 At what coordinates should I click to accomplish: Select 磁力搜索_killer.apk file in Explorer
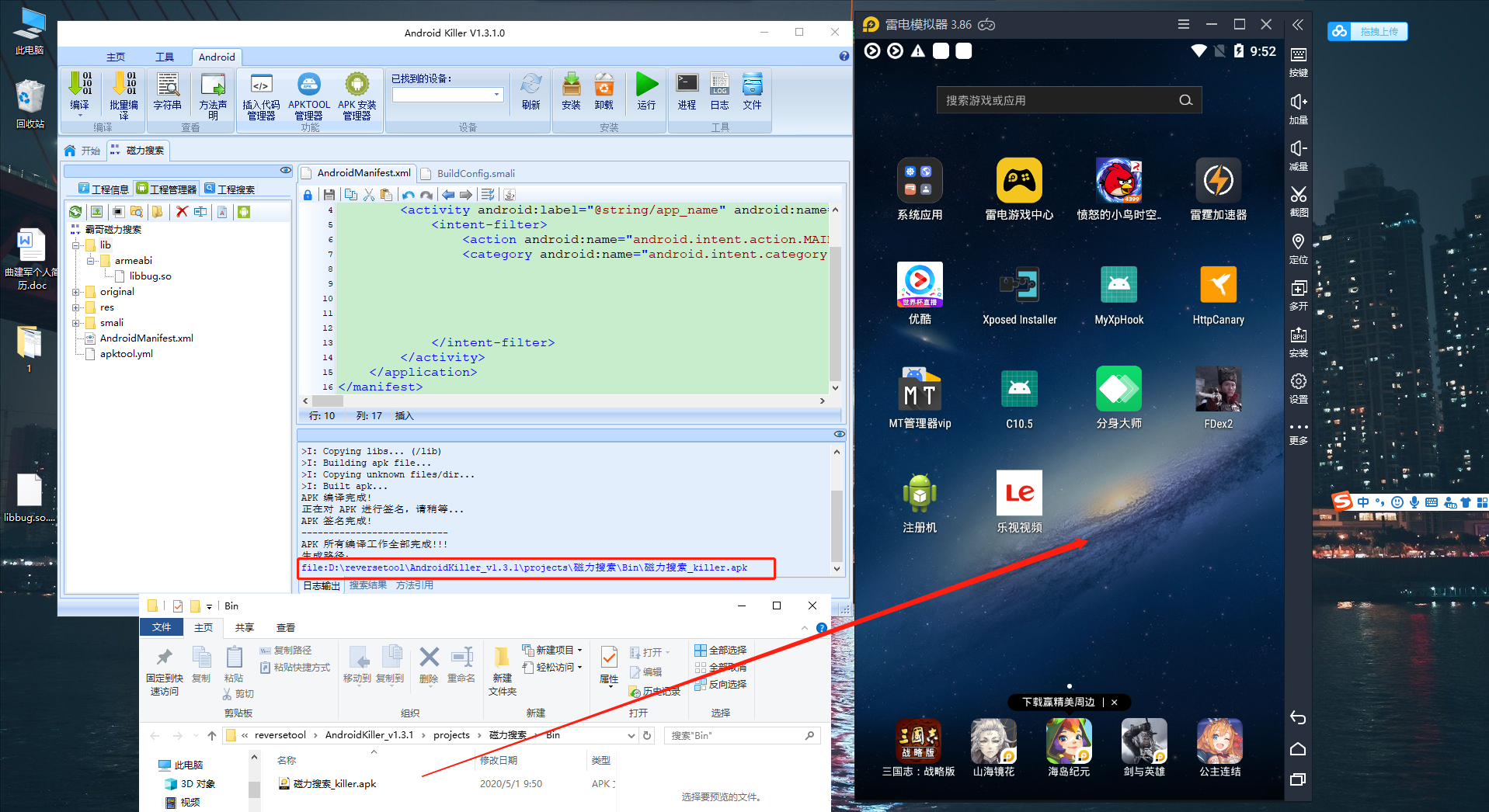click(x=328, y=783)
